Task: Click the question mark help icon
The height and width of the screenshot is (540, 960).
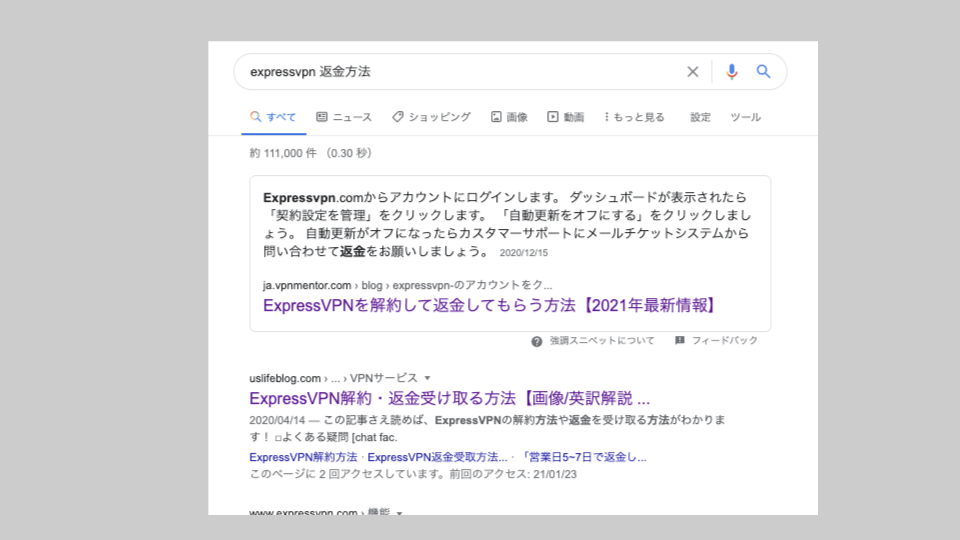Action: [537, 342]
